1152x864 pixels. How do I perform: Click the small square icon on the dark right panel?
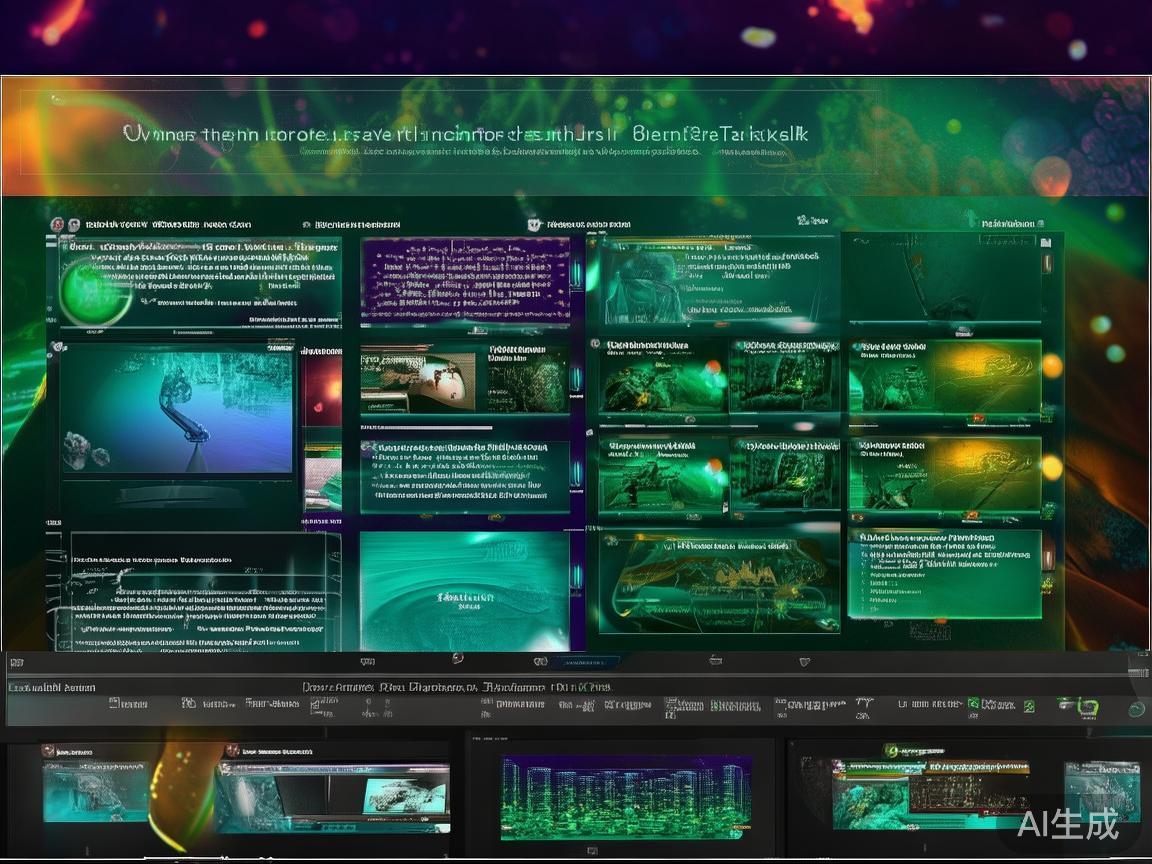click(x=1046, y=242)
